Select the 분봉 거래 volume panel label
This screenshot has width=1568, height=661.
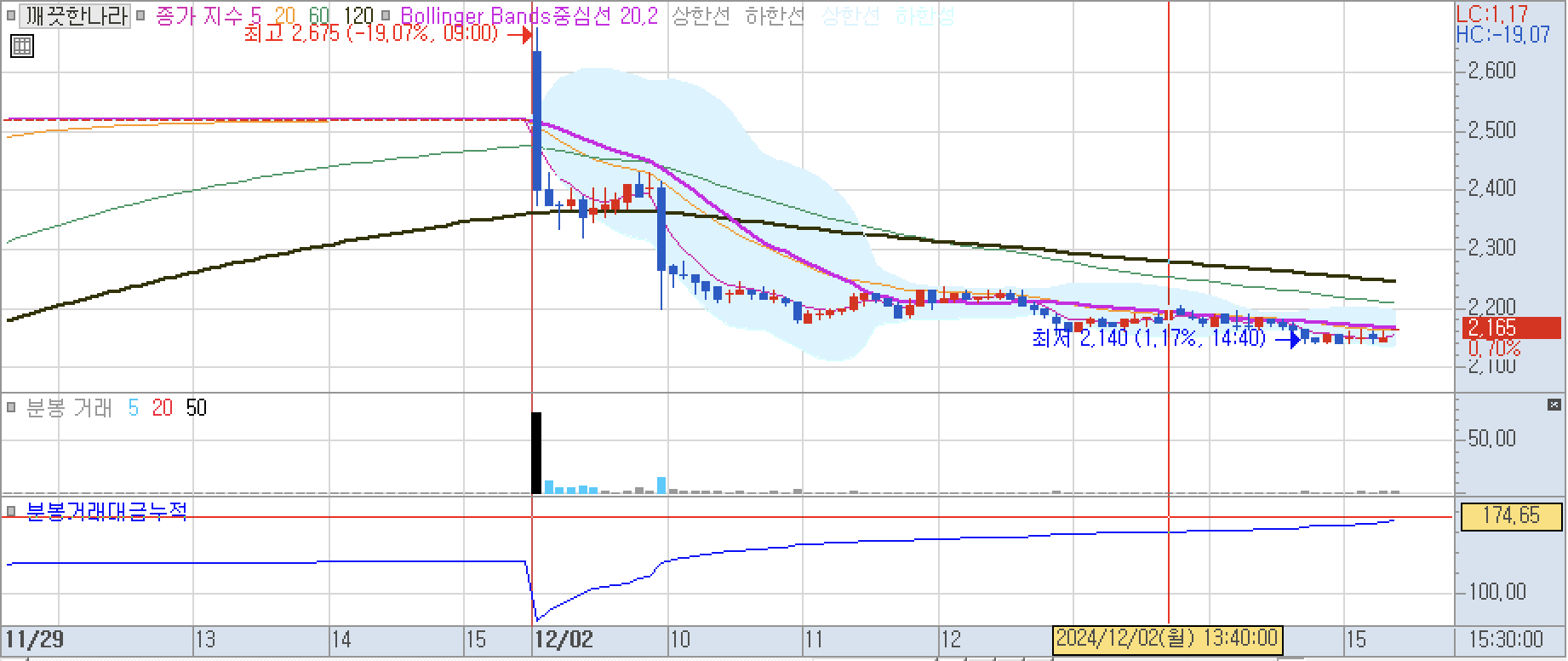click(x=69, y=408)
